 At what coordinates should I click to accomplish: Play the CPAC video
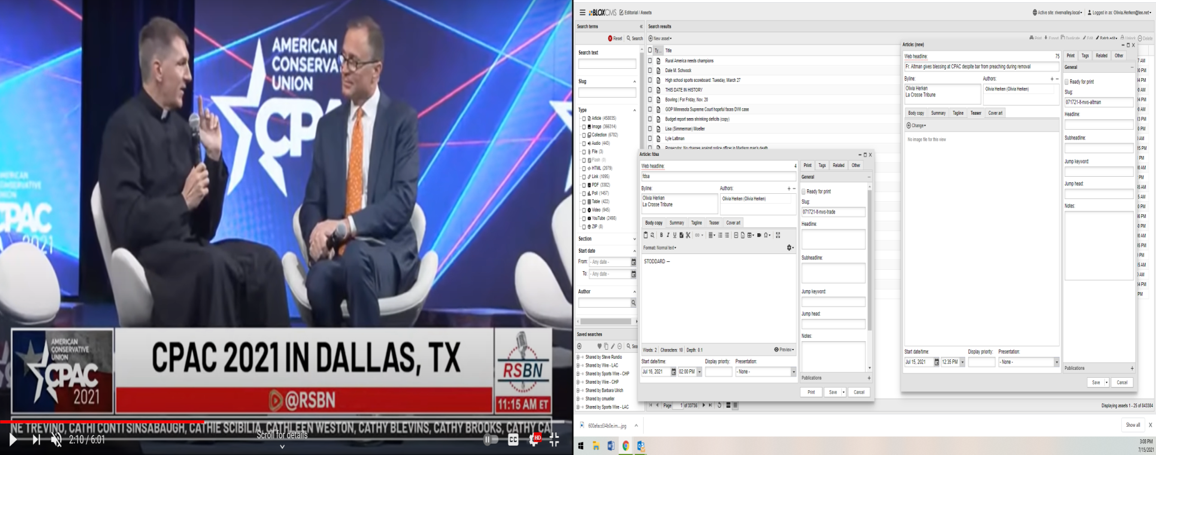point(13,439)
